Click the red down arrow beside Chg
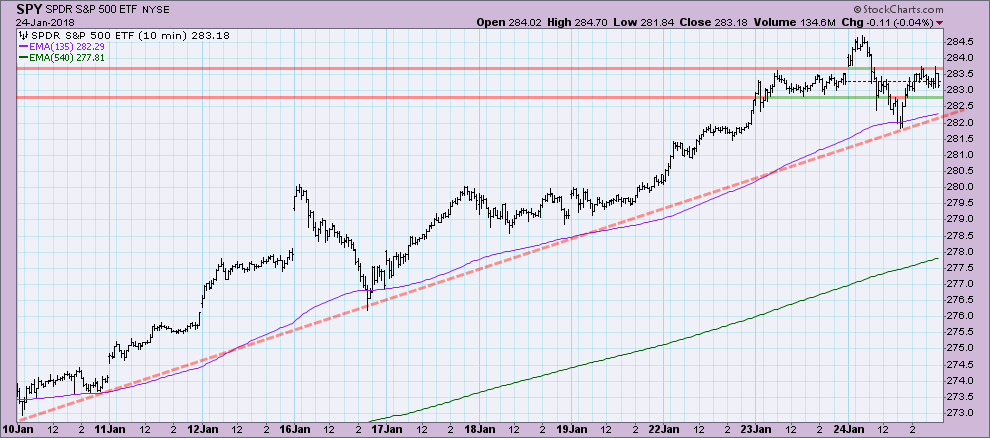Screen dimensions: 990x438 pyautogui.click(x=939, y=23)
